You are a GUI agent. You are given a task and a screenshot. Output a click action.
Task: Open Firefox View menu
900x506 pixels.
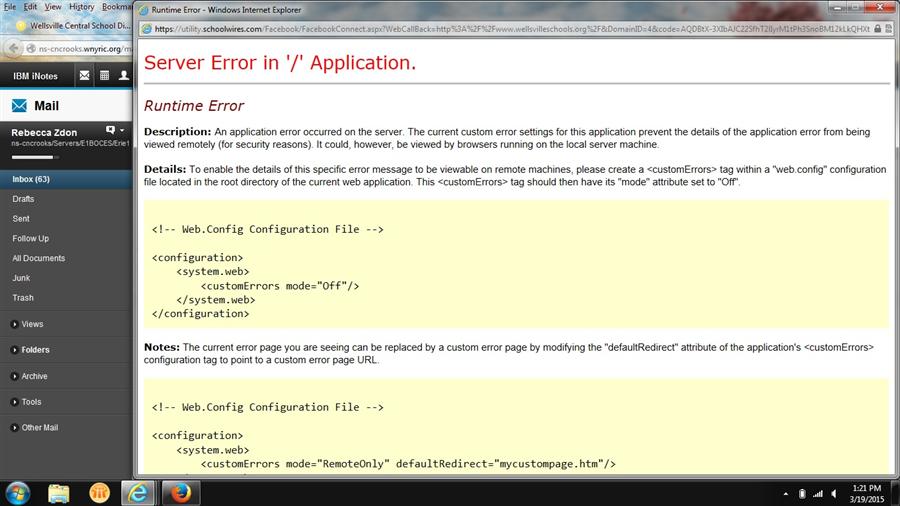53,7
